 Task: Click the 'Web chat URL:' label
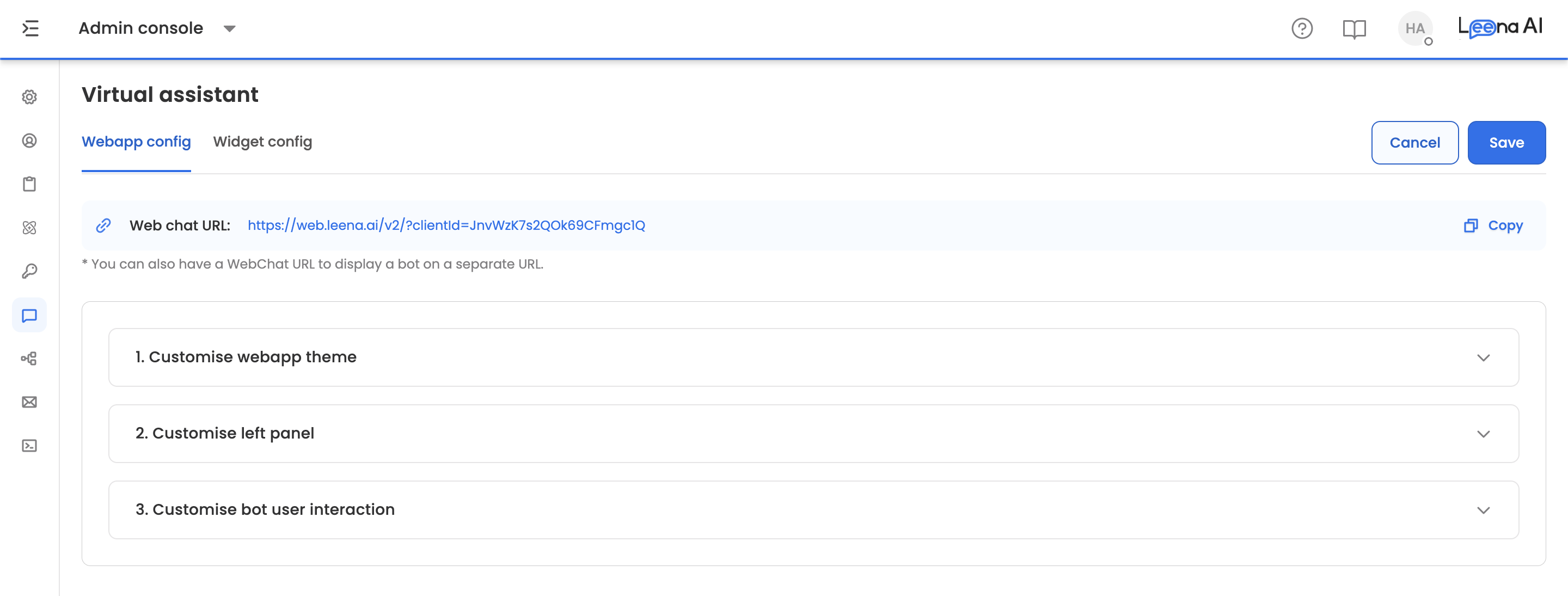180,226
